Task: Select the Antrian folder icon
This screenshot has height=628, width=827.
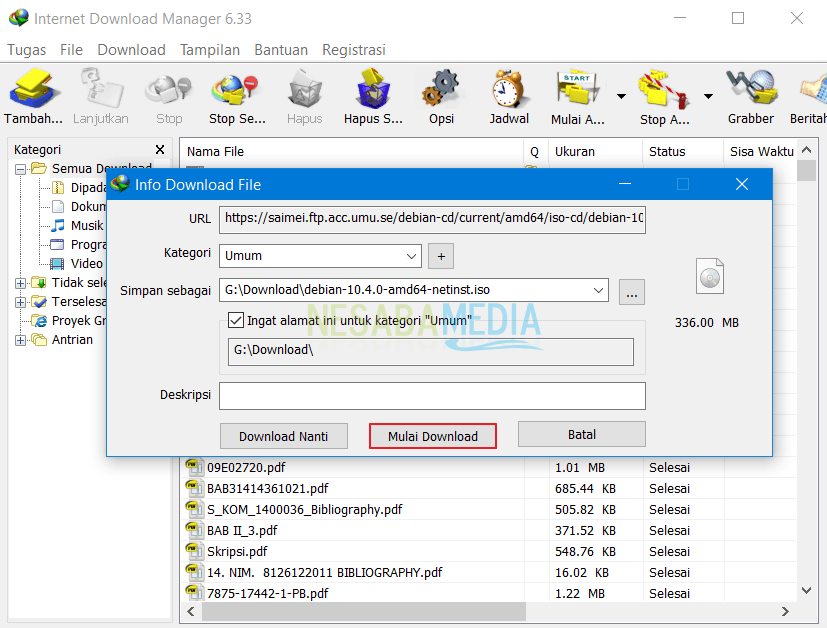Action: (x=39, y=340)
